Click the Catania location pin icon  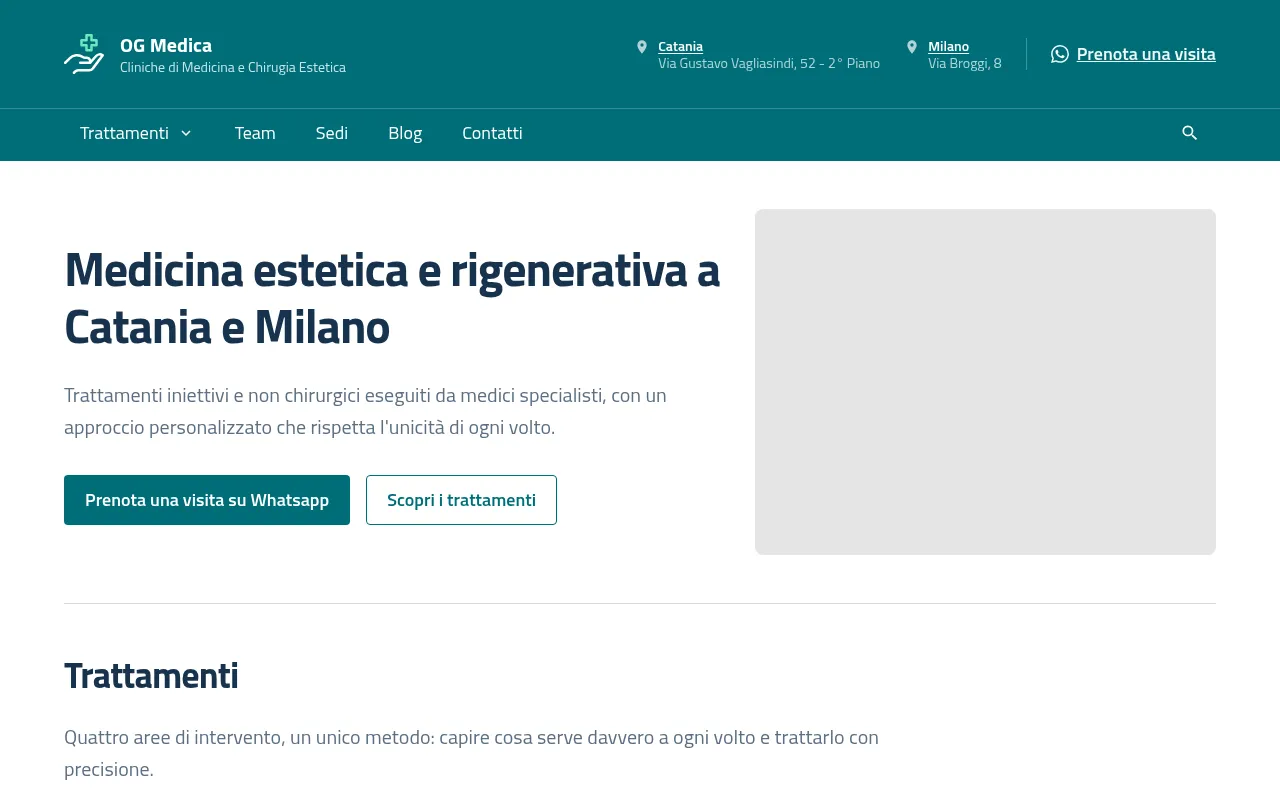coord(642,47)
